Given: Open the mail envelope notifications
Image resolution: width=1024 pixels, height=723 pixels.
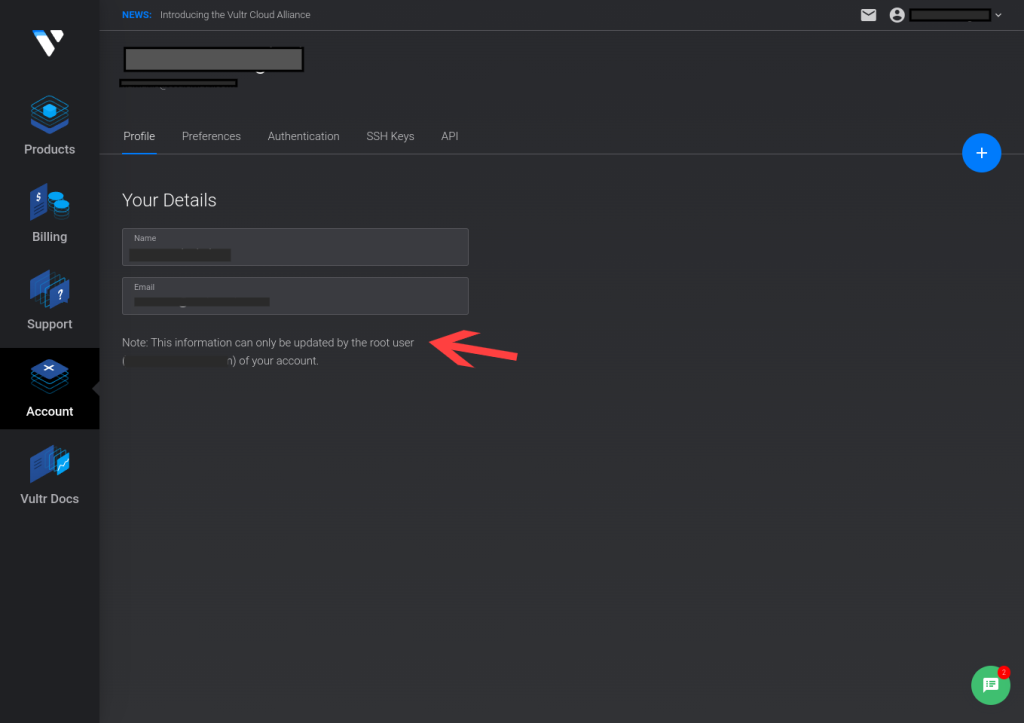Looking at the screenshot, I should pos(868,15).
